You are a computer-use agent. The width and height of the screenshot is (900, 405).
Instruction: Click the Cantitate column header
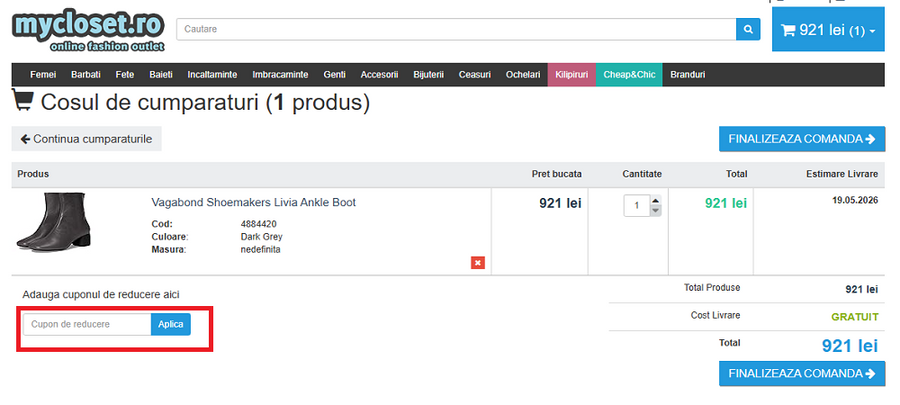click(x=642, y=174)
